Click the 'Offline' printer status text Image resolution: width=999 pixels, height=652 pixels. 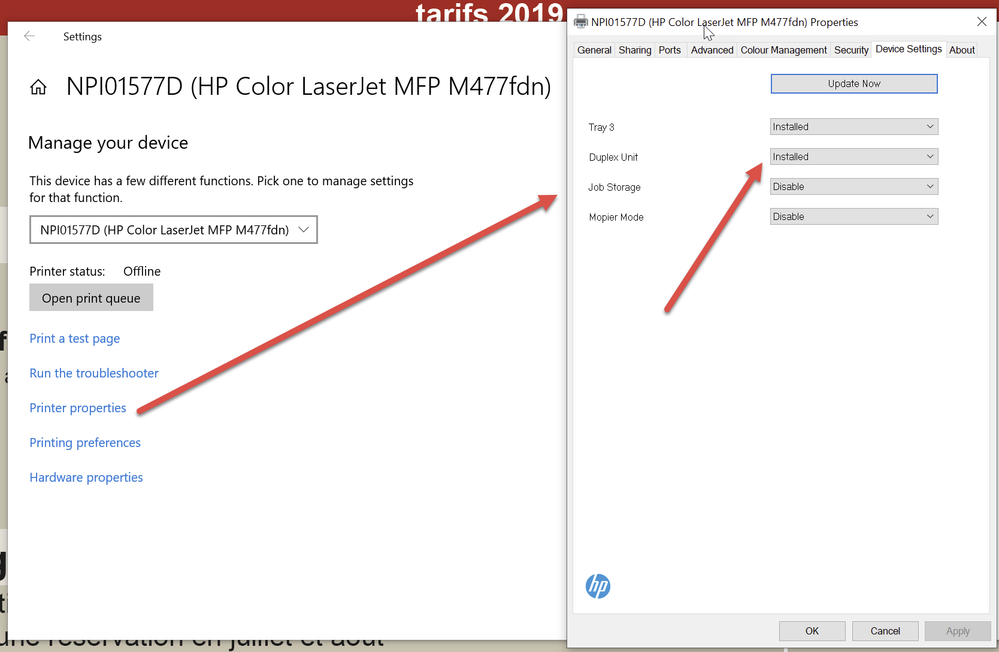141,271
